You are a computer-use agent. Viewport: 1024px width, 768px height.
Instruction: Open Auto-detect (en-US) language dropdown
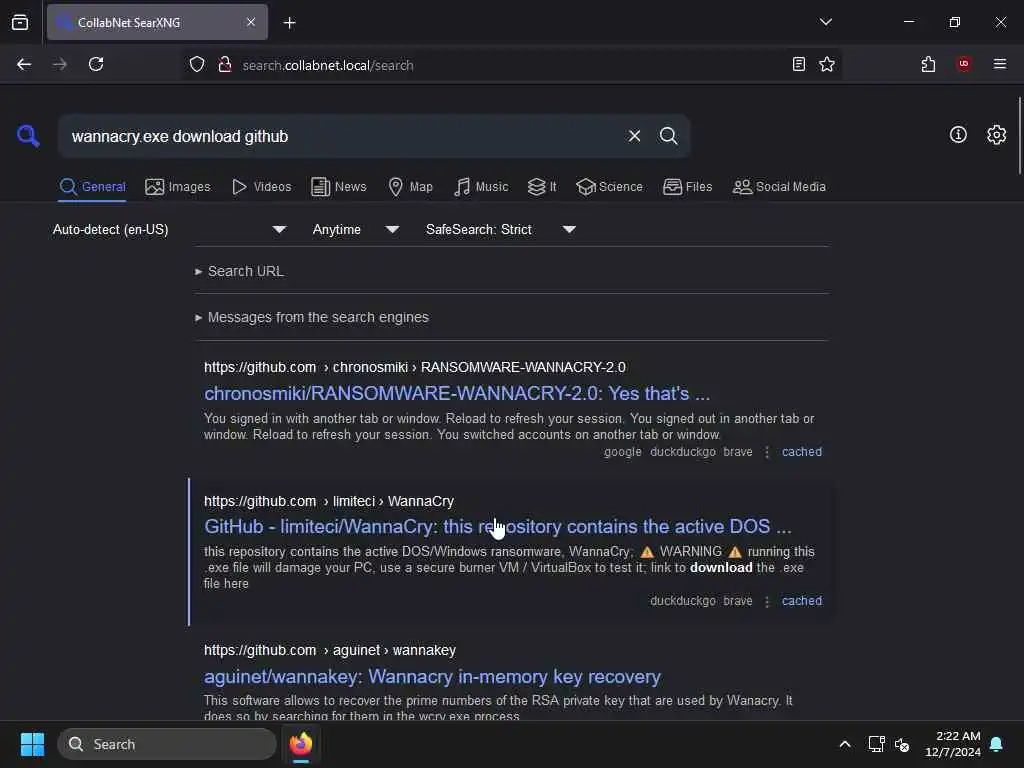169,229
